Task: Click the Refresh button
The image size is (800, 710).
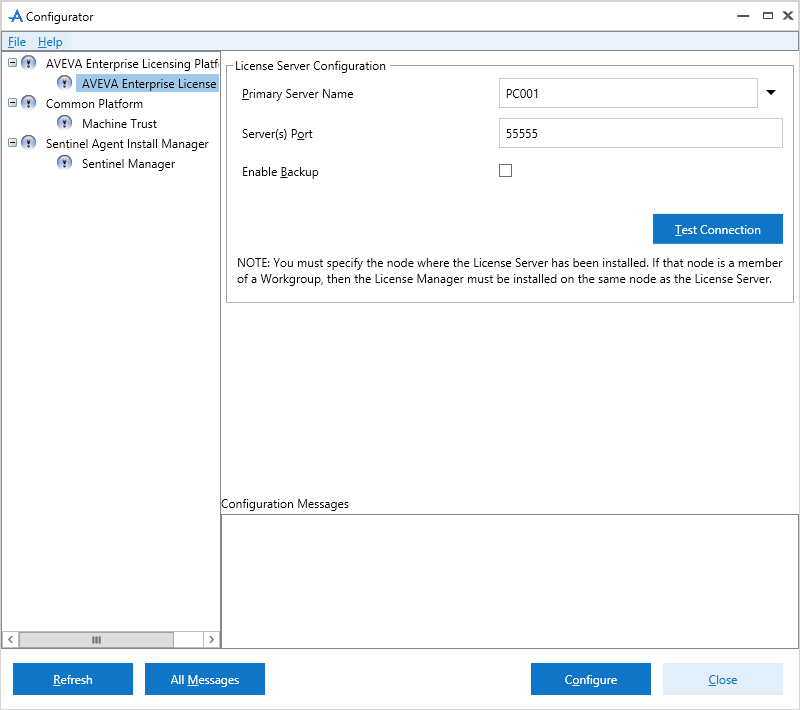Action: [x=73, y=679]
